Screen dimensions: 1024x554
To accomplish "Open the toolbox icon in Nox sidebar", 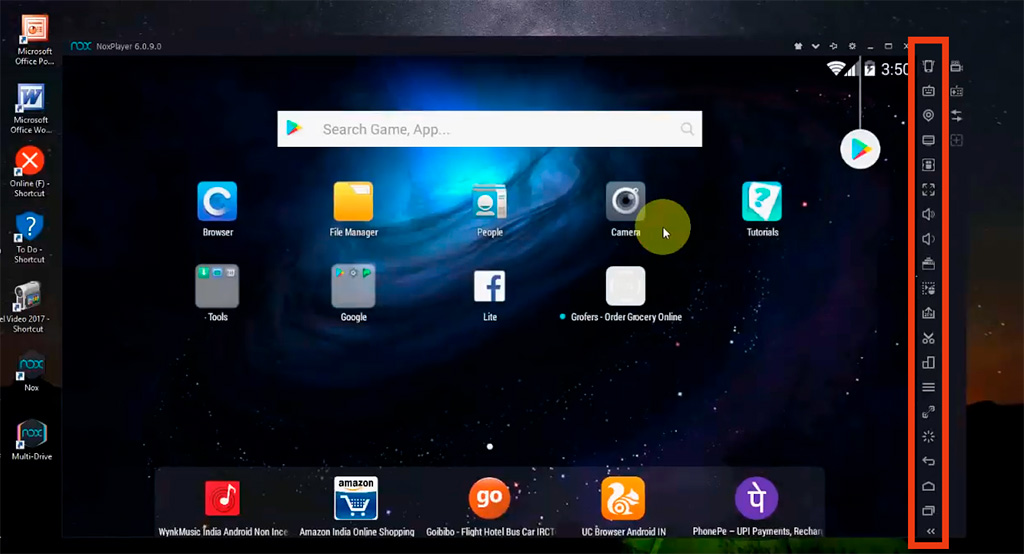I will click(928, 264).
